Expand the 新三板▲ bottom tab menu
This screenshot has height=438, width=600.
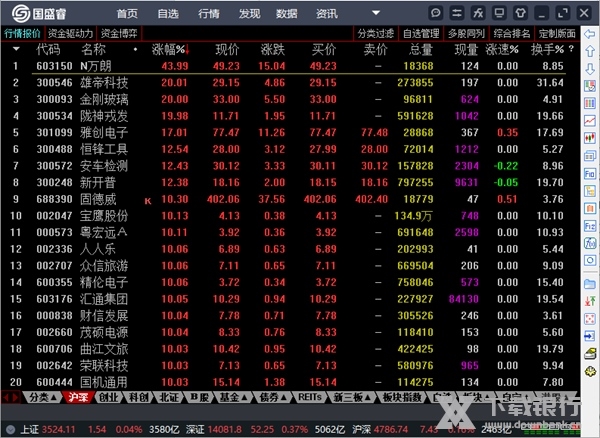tap(352, 397)
